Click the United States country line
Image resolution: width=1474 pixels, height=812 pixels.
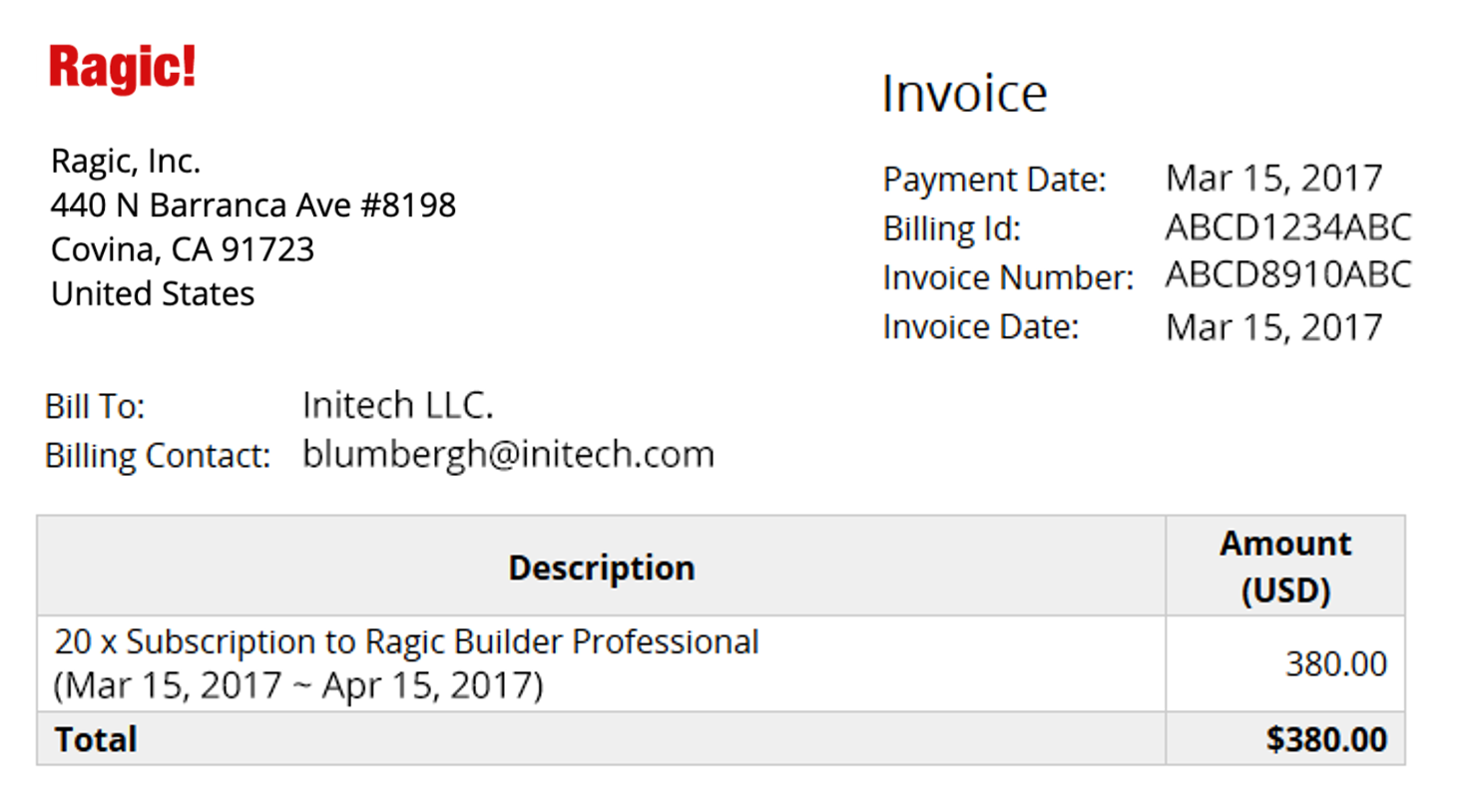153,294
